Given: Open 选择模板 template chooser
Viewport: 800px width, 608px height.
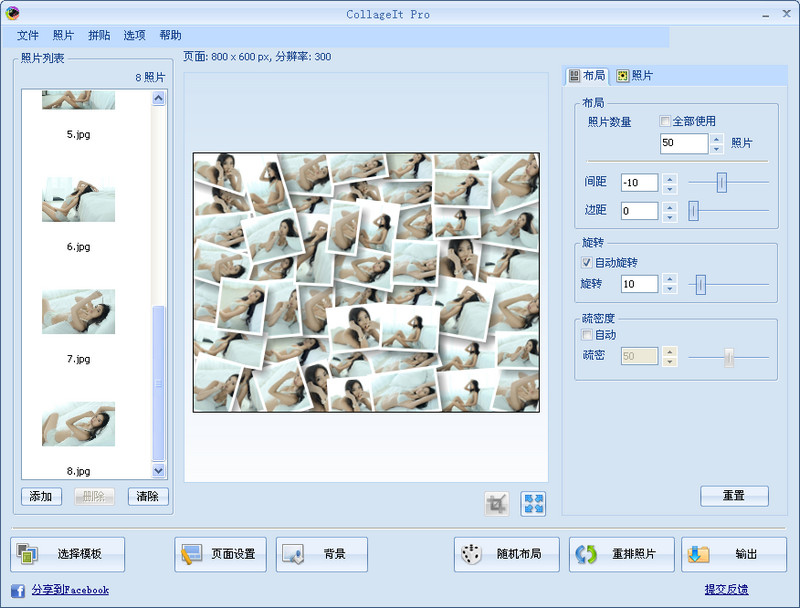Looking at the screenshot, I should (x=67, y=554).
